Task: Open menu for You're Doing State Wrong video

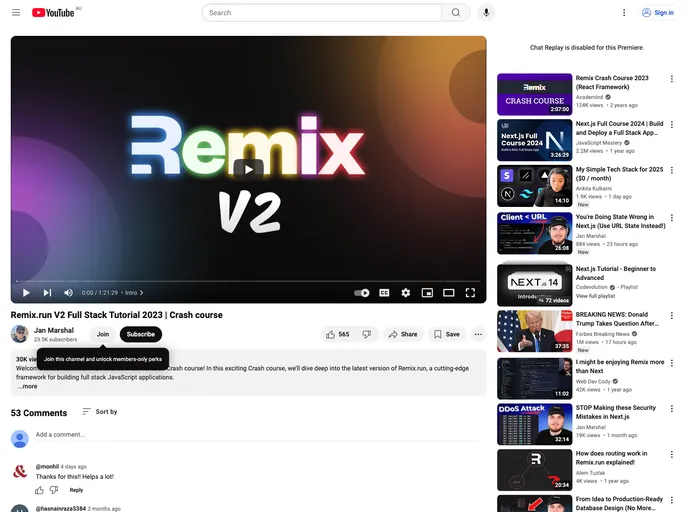Action: pyautogui.click(x=671, y=218)
